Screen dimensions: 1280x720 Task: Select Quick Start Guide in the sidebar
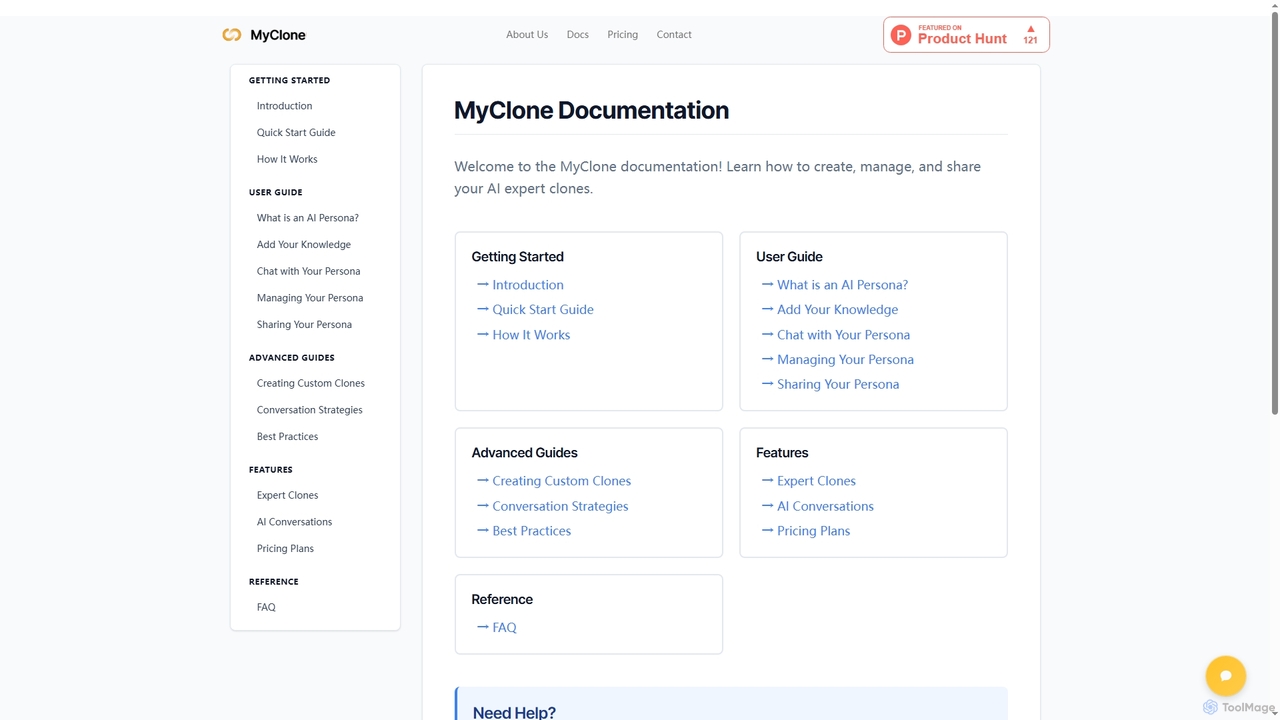click(296, 133)
